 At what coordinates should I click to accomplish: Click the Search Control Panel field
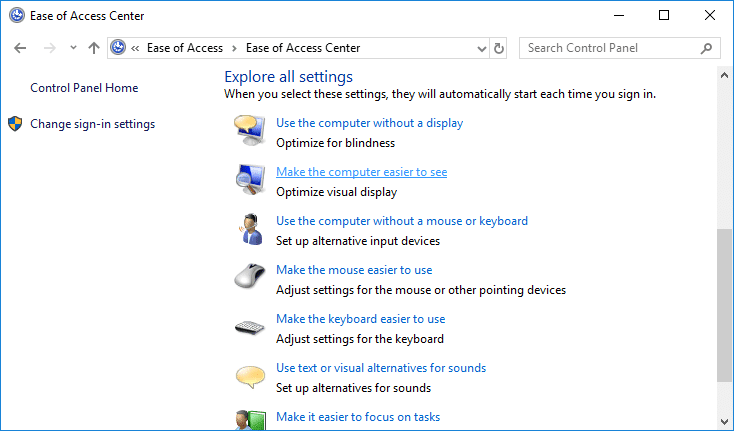(x=610, y=48)
